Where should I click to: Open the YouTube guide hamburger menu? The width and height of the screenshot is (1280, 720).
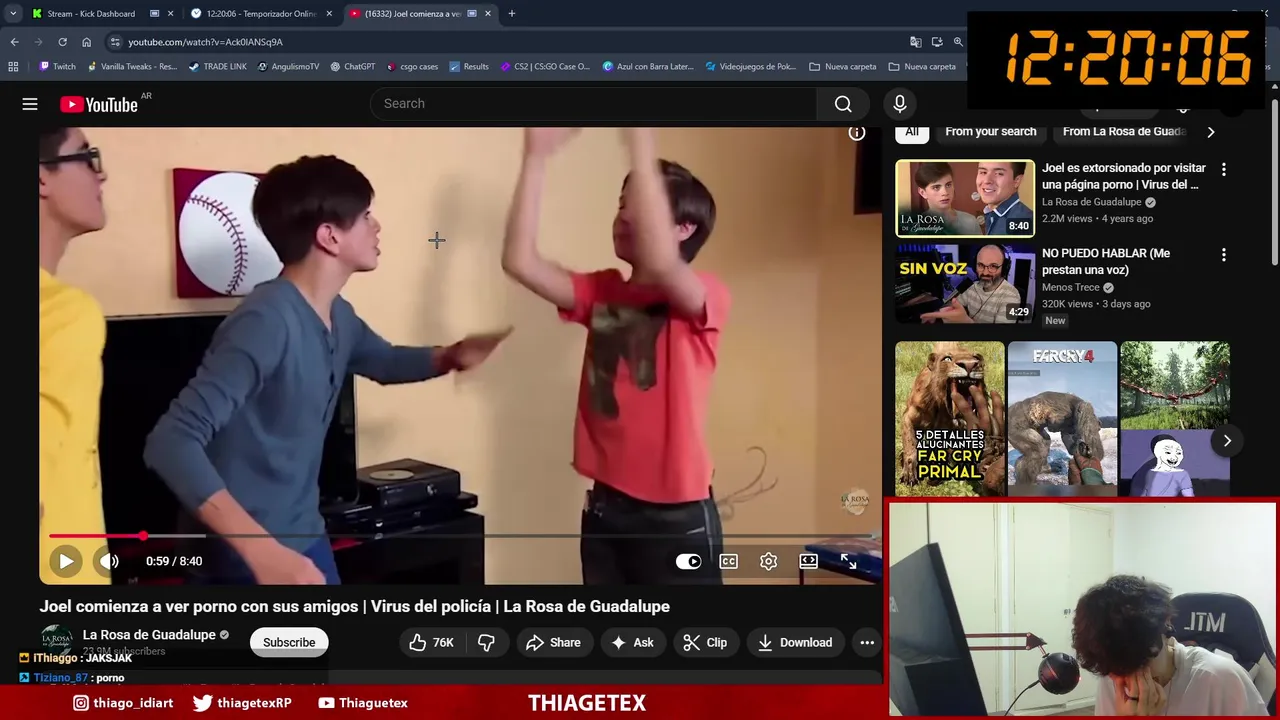tap(30, 104)
